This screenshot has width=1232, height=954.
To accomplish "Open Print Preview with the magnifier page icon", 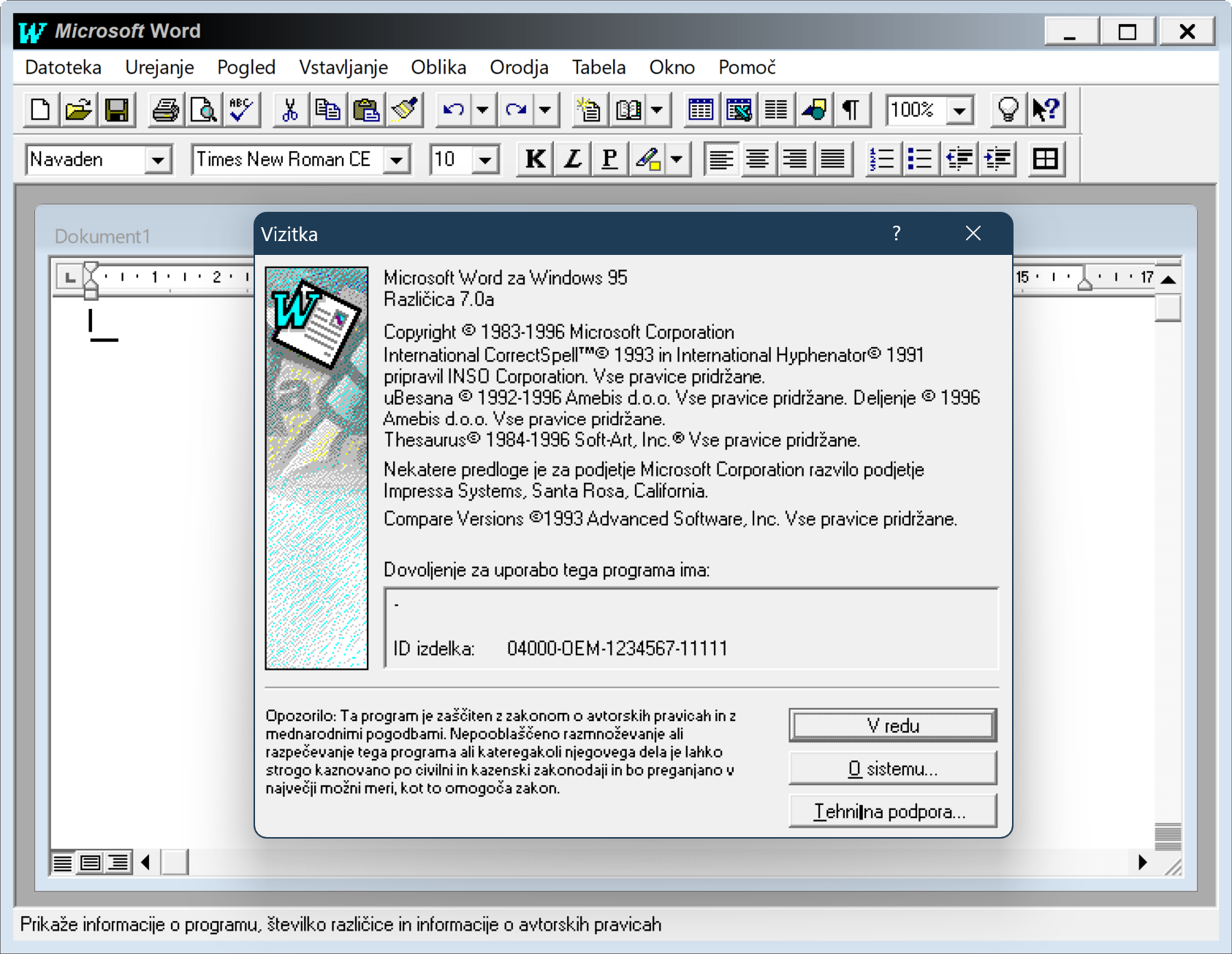I will point(204,110).
